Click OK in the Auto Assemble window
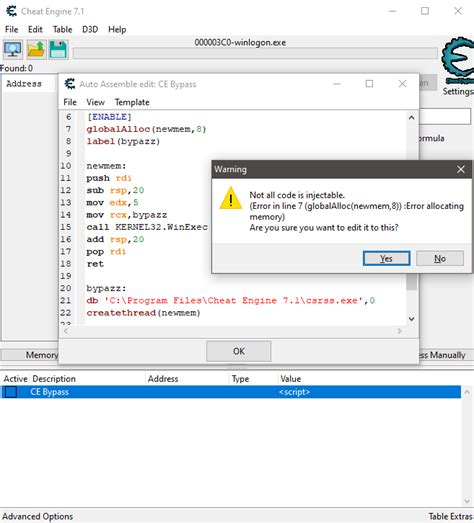The image size is (474, 523). click(239, 351)
